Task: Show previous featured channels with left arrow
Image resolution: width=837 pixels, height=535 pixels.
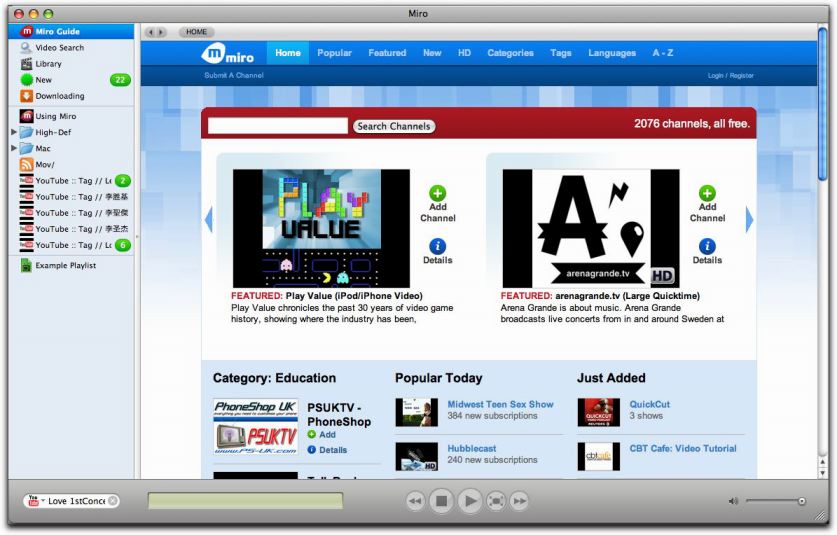Action: click(209, 219)
